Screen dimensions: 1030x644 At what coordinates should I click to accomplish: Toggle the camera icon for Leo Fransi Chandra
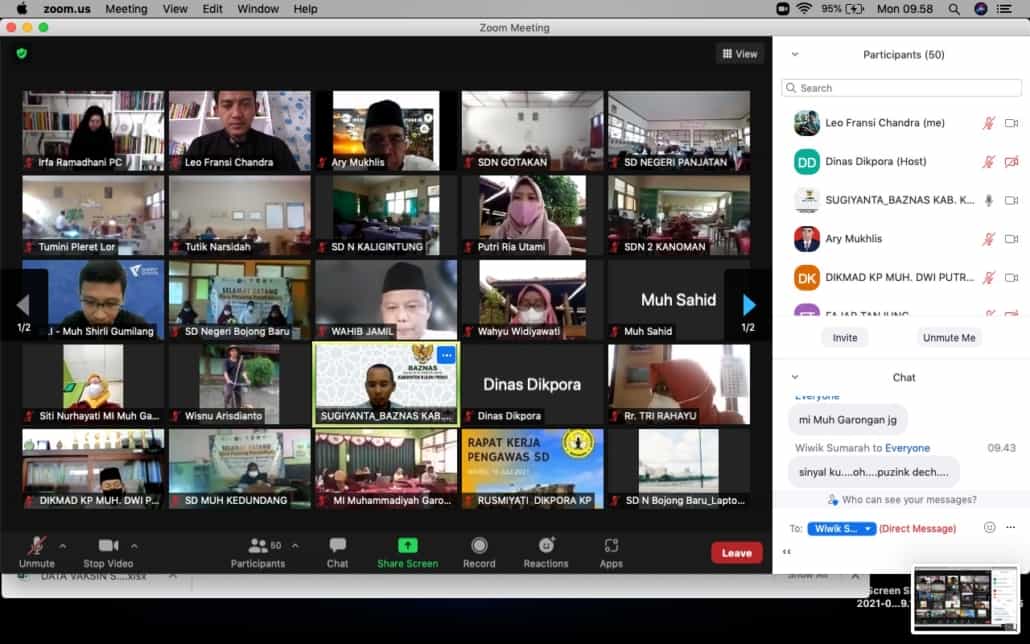coord(1012,123)
